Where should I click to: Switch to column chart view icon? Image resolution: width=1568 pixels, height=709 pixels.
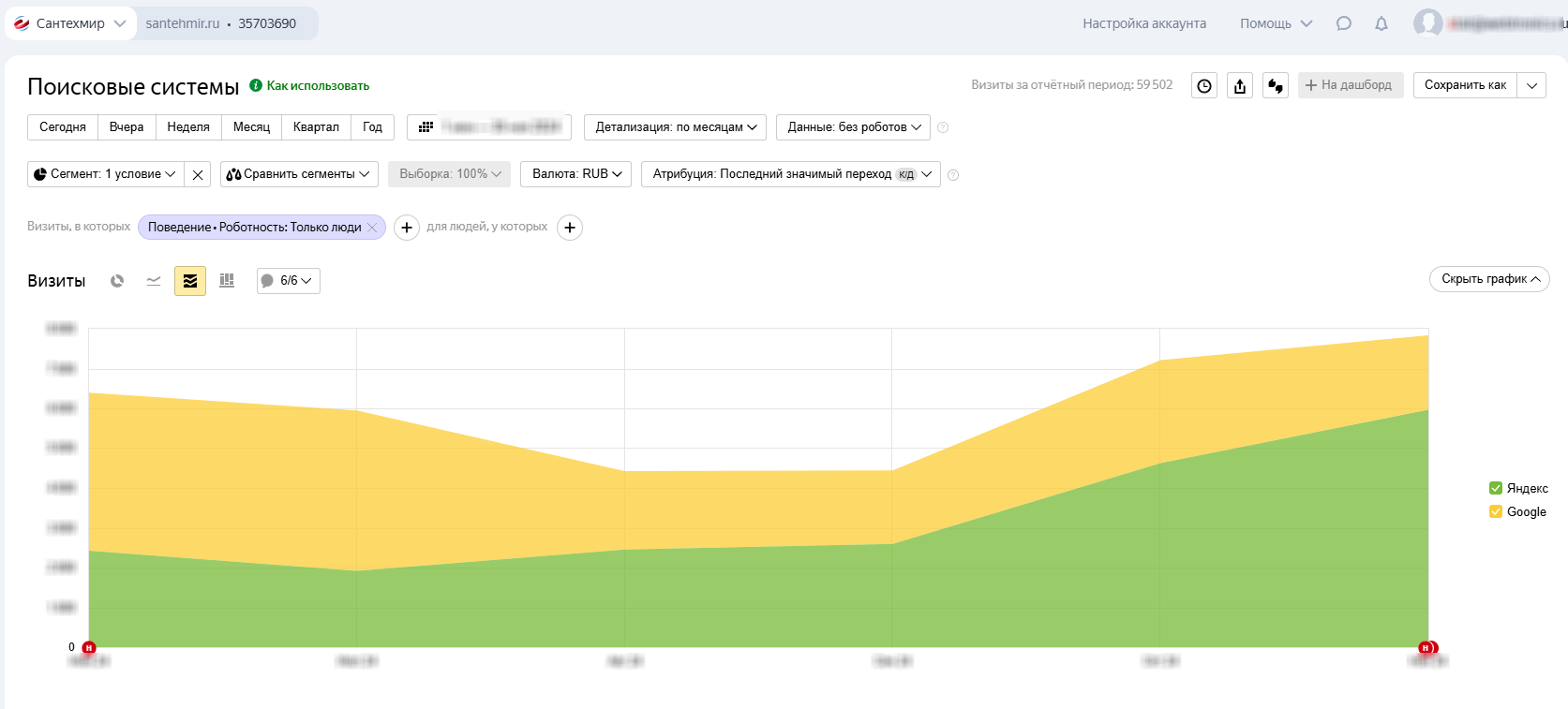pos(227,281)
